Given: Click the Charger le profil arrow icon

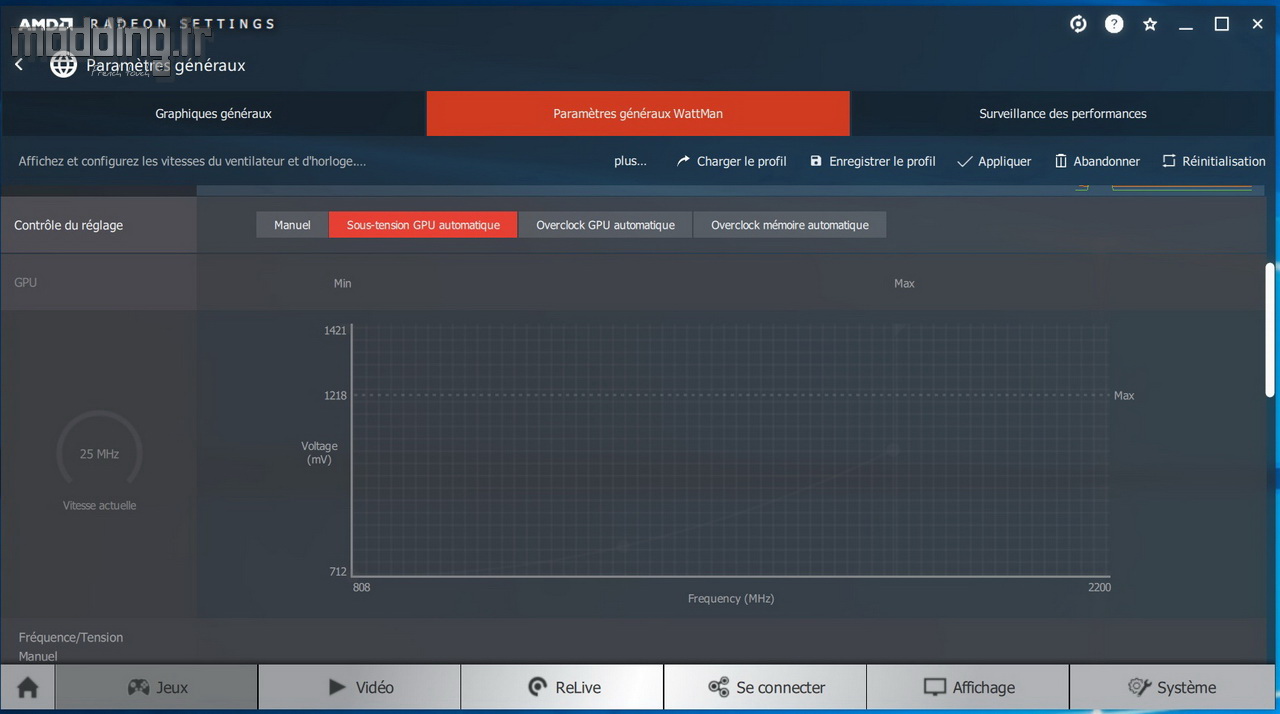Looking at the screenshot, I should pyautogui.click(x=684, y=161).
